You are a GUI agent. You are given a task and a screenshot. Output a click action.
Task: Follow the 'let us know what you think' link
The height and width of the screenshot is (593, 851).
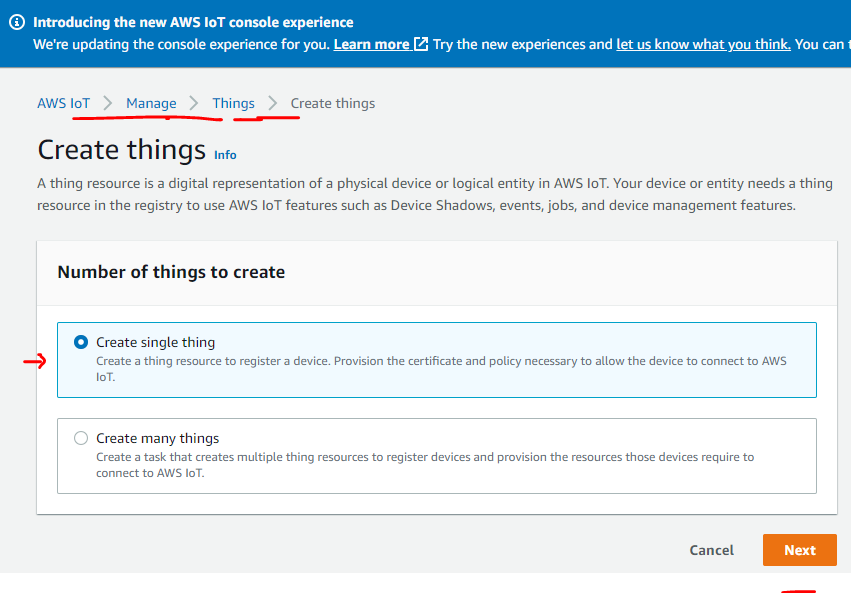tap(703, 44)
